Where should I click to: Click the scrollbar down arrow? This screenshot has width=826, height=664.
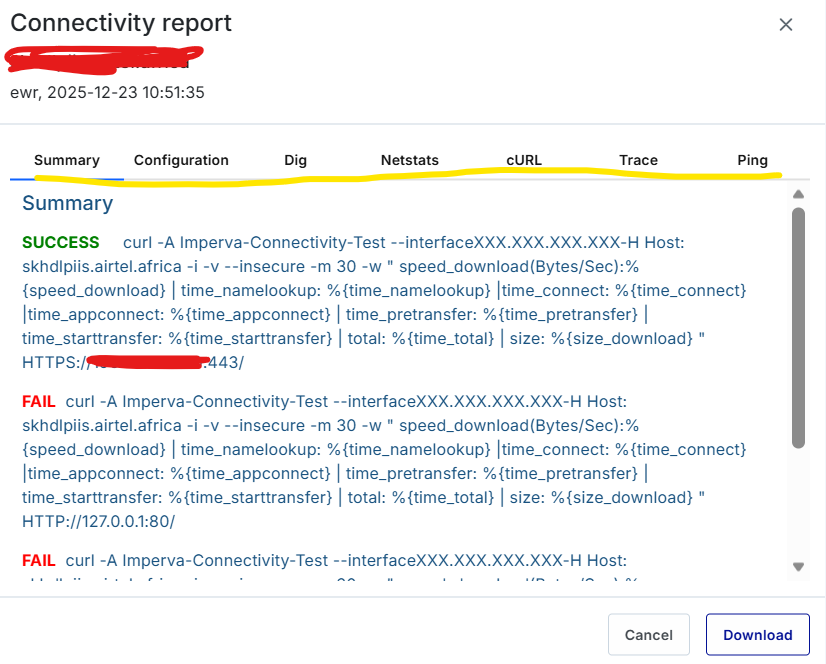[798, 567]
